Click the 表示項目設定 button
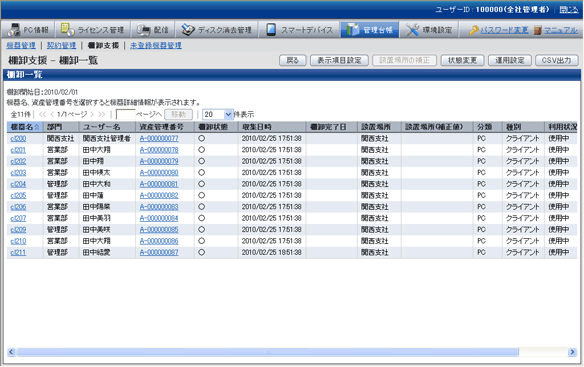This screenshot has width=584, height=367. pos(339,60)
